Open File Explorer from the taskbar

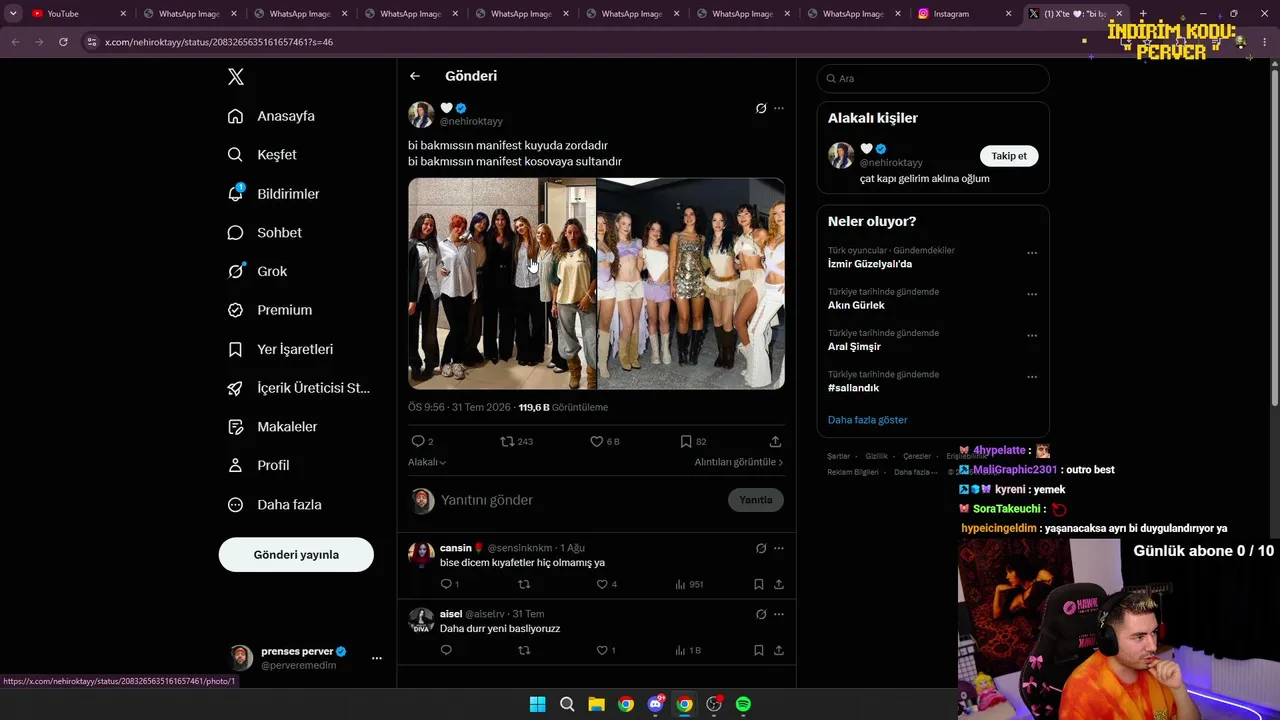coord(596,704)
